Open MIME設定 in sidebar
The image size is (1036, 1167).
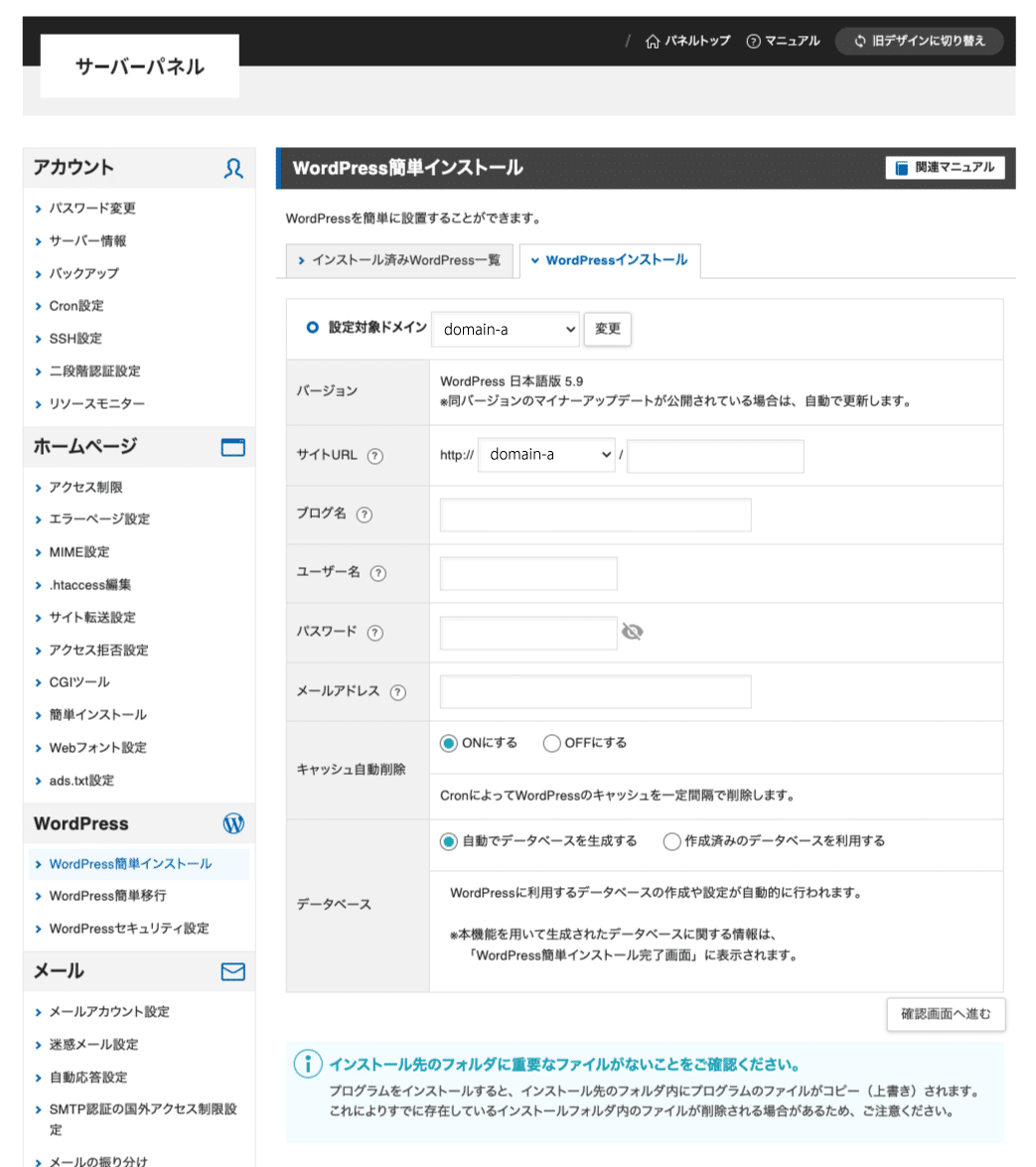[78, 552]
